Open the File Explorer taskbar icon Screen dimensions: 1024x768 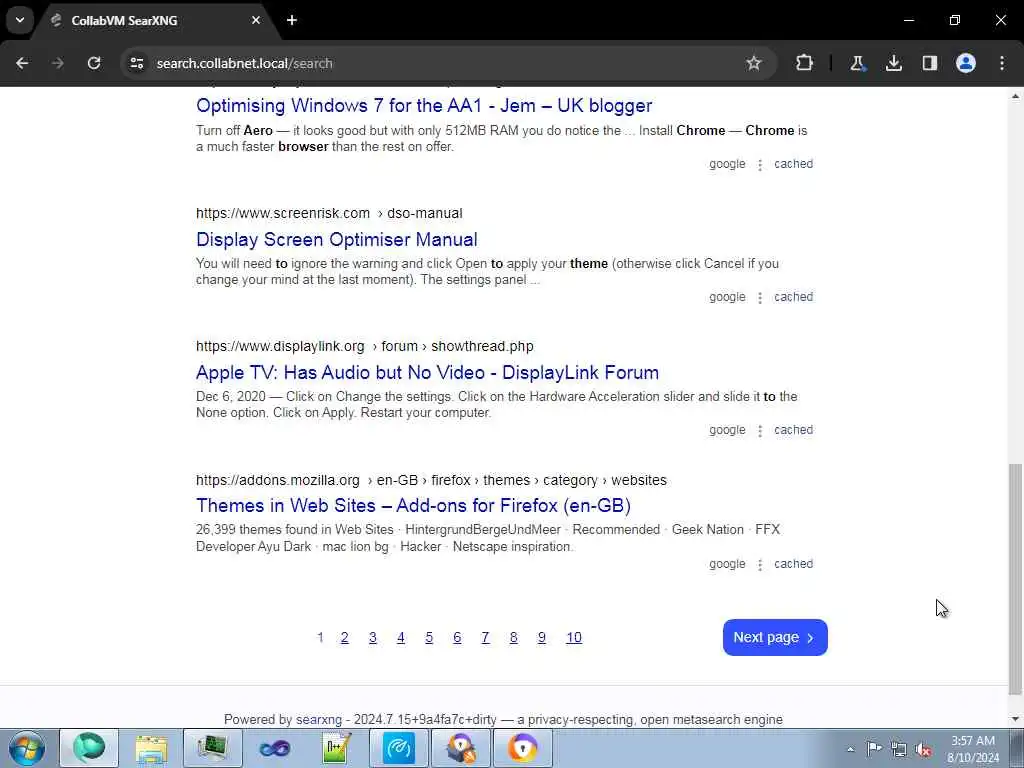pyautogui.click(x=152, y=748)
